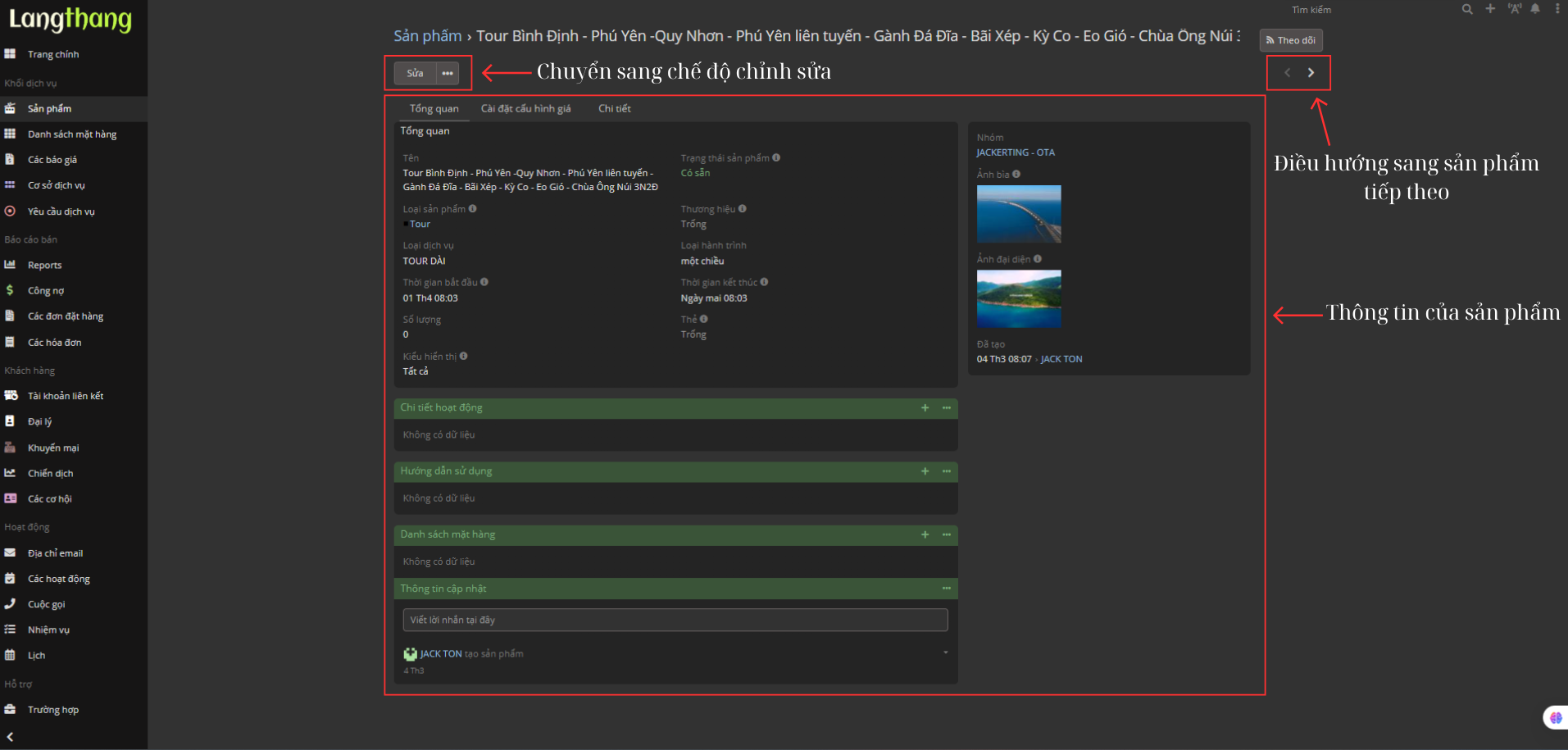The width and height of the screenshot is (1568, 750).
Task: Open Thông tin cập nhật panel options menu
Action: pyautogui.click(x=946, y=589)
